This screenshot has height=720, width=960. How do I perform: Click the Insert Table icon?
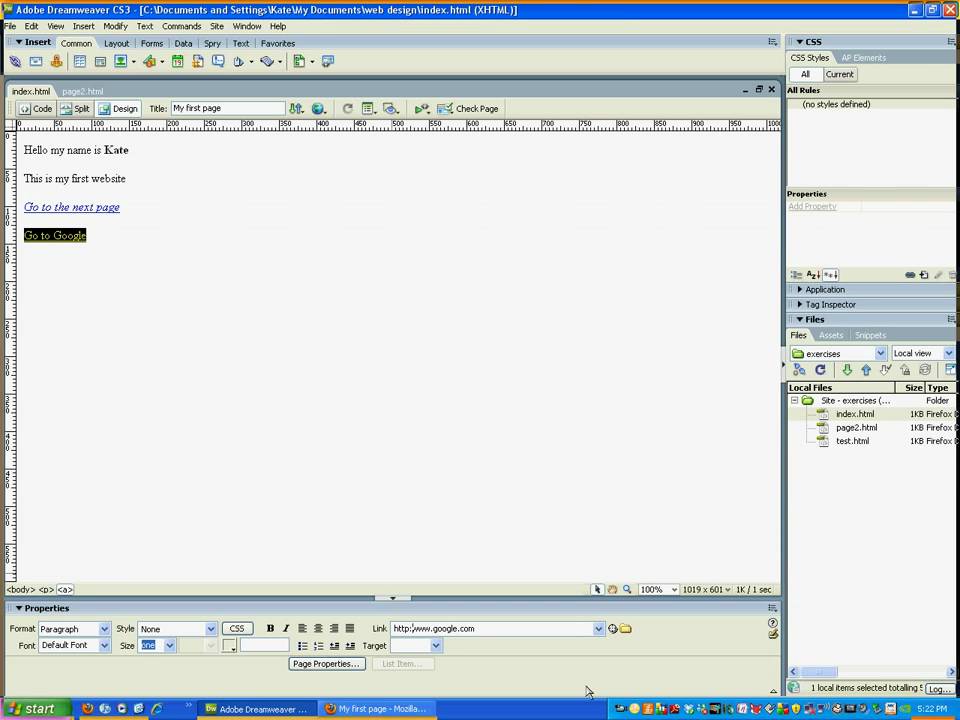80,61
